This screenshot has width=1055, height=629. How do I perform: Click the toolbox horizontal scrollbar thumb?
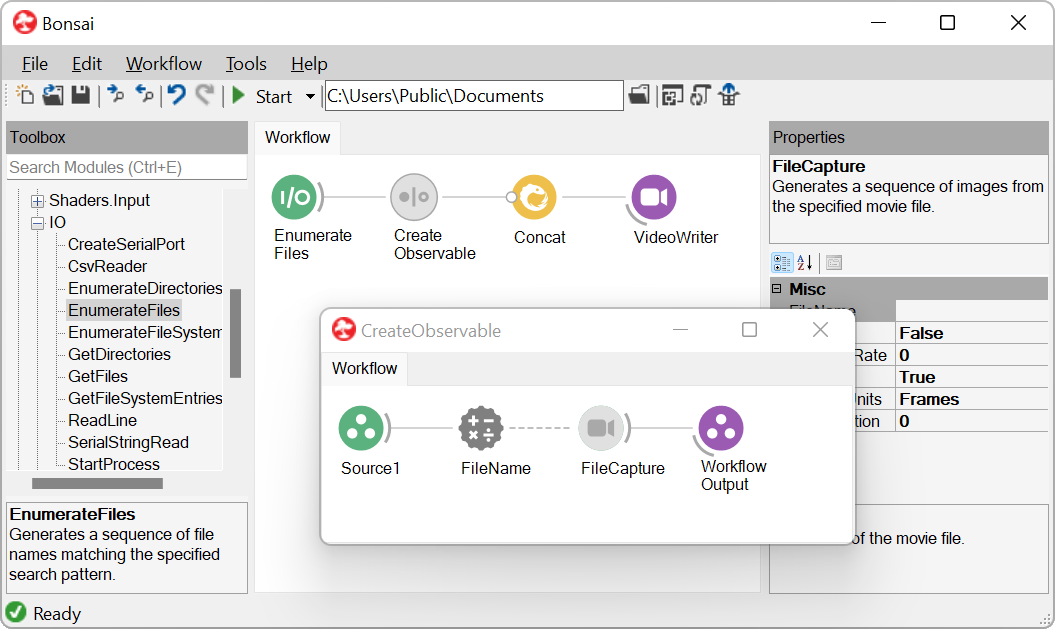pyautogui.click(x=98, y=483)
